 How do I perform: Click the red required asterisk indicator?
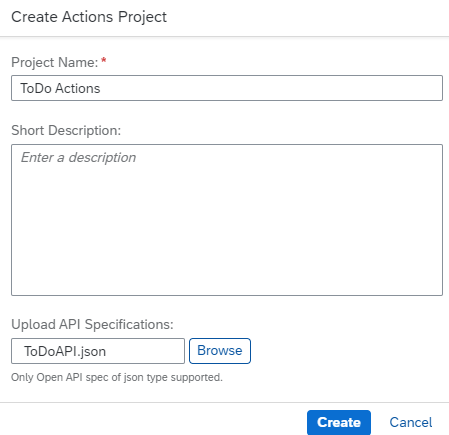pyautogui.click(x=104, y=60)
